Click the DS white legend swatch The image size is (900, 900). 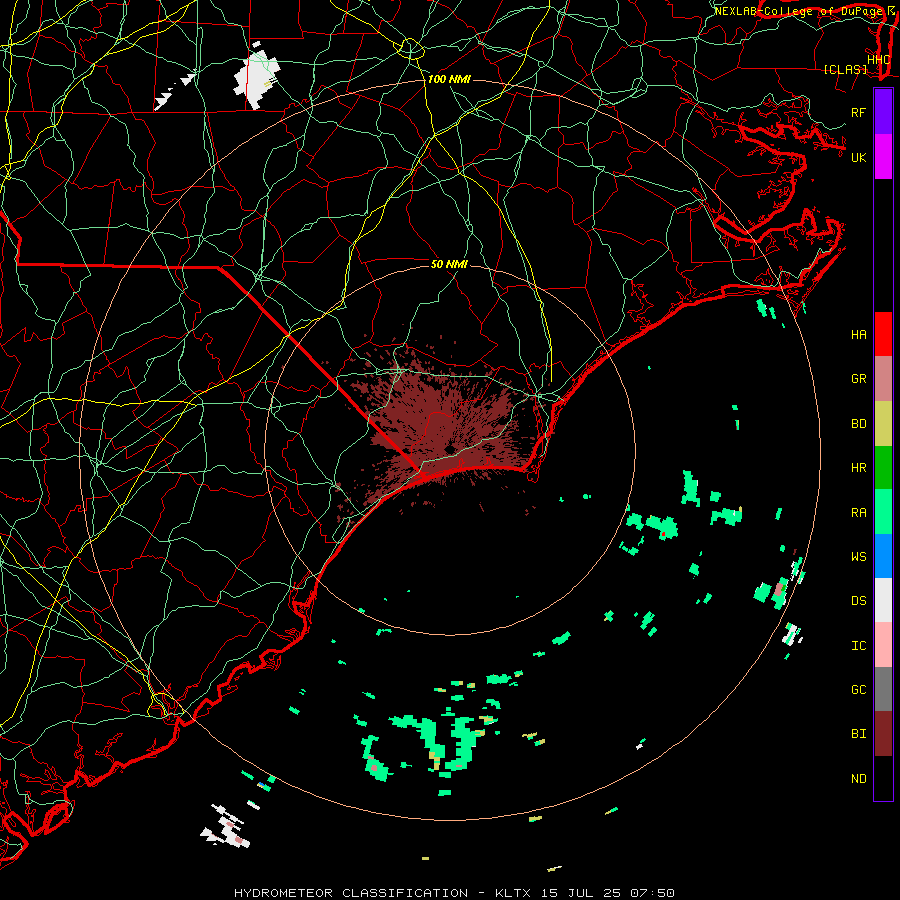coord(883,600)
